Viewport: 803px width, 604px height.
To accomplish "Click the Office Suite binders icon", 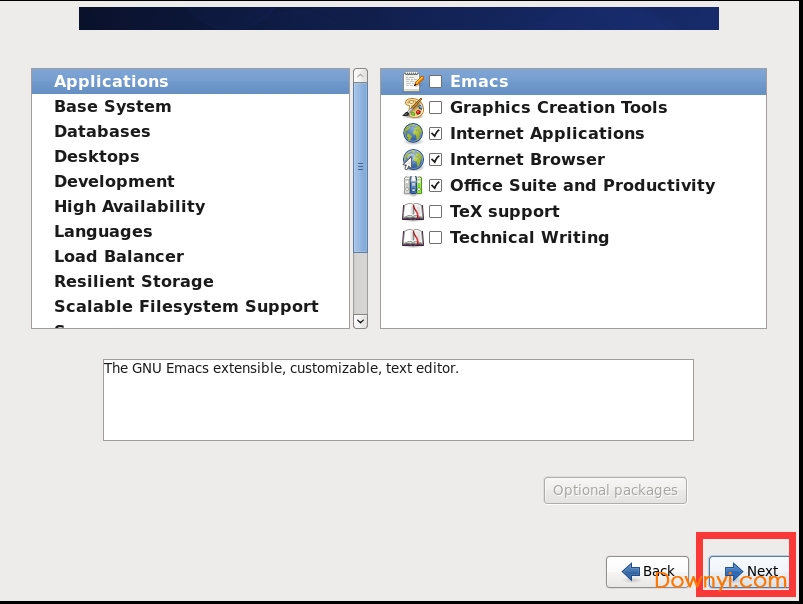I will coord(413,186).
